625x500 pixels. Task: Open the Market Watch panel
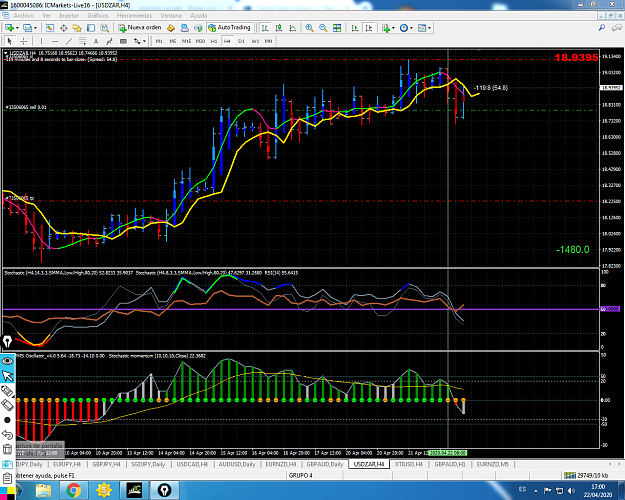49,28
